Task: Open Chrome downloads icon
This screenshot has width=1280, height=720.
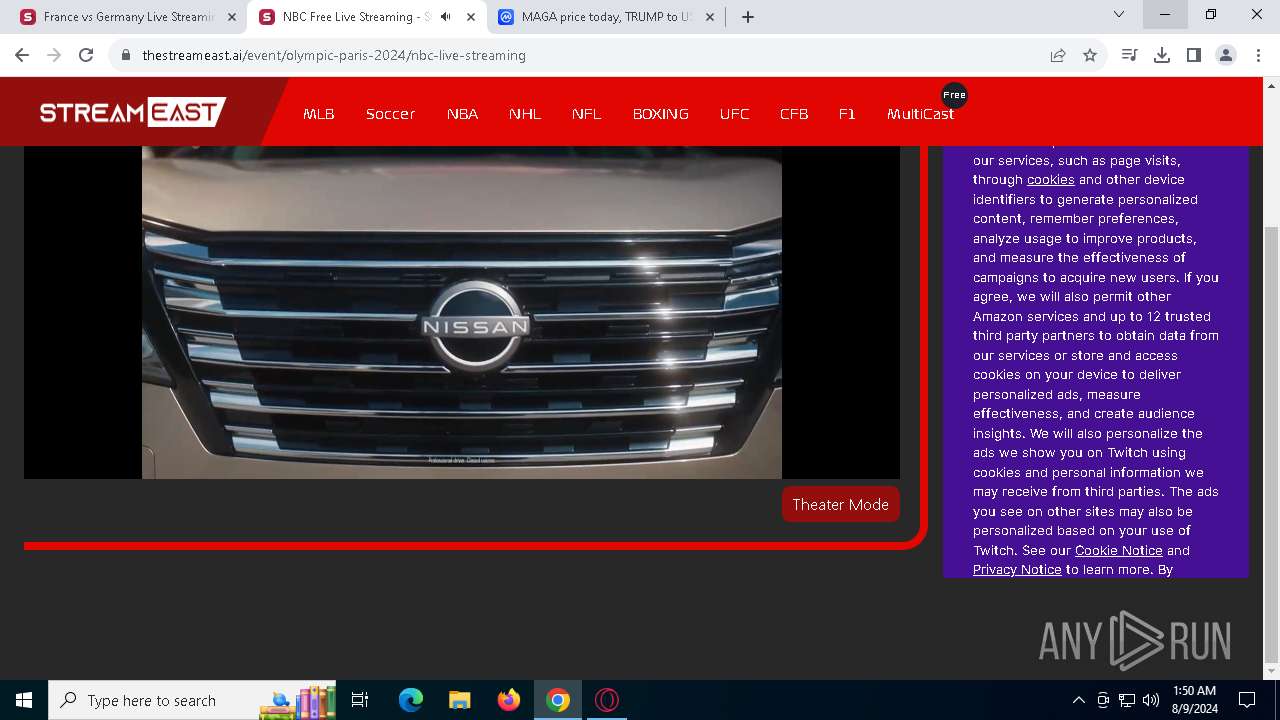Action: click(x=1162, y=55)
